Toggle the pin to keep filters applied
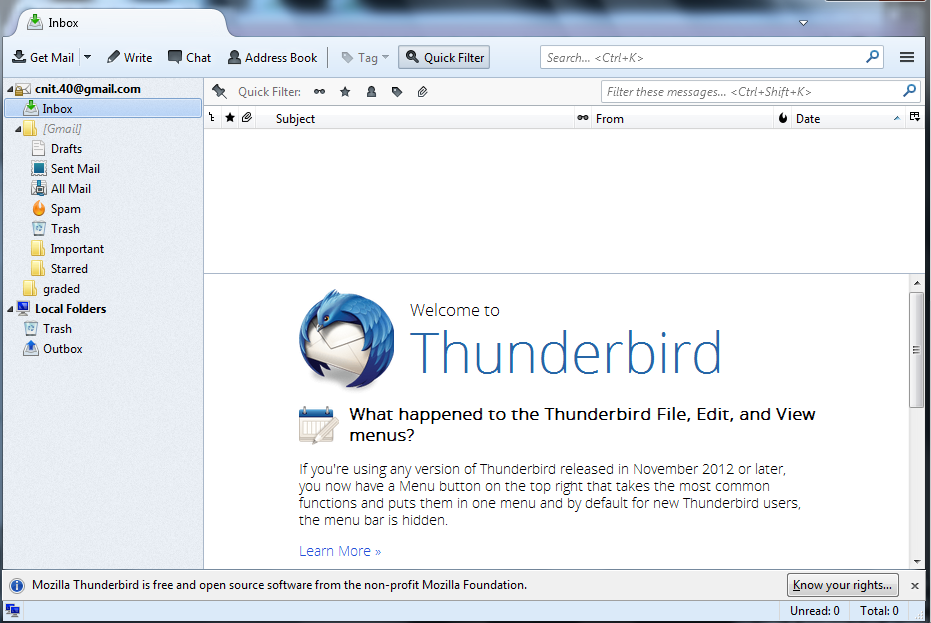The image size is (931, 623). (x=220, y=91)
